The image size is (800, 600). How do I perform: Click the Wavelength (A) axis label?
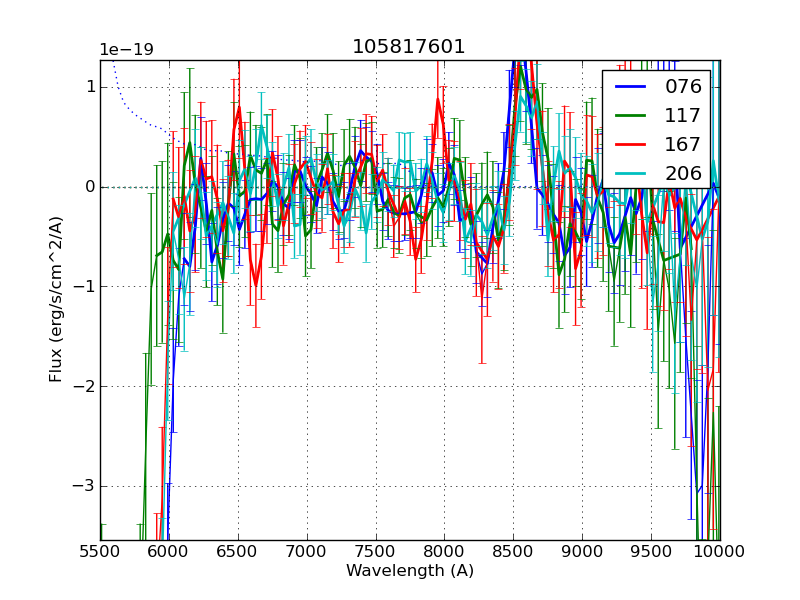tap(410, 571)
